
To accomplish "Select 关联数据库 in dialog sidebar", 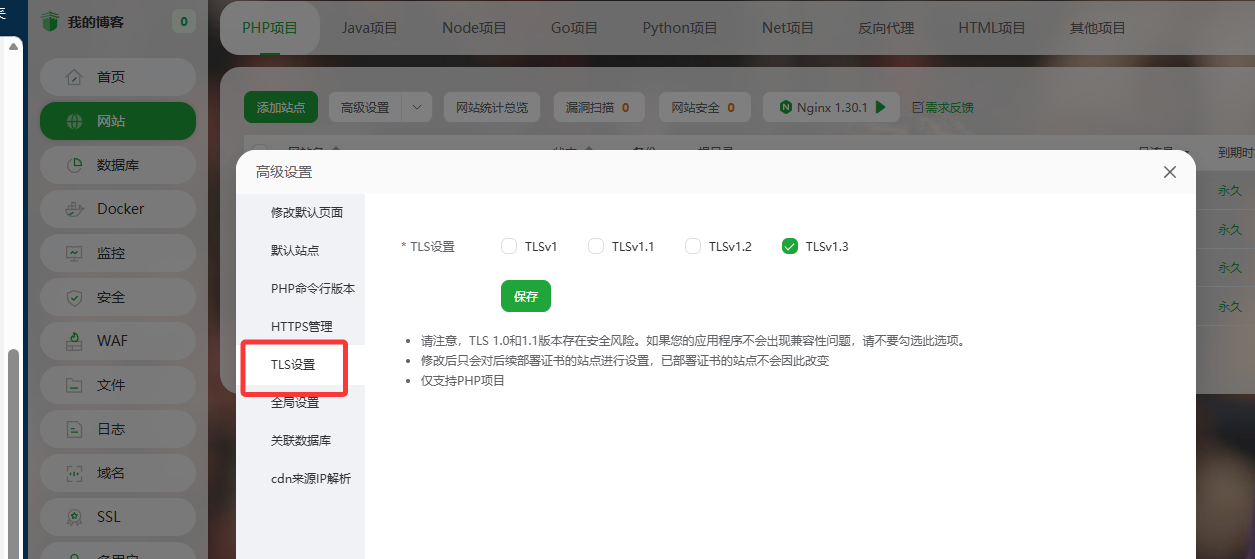I will (x=300, y=440).
